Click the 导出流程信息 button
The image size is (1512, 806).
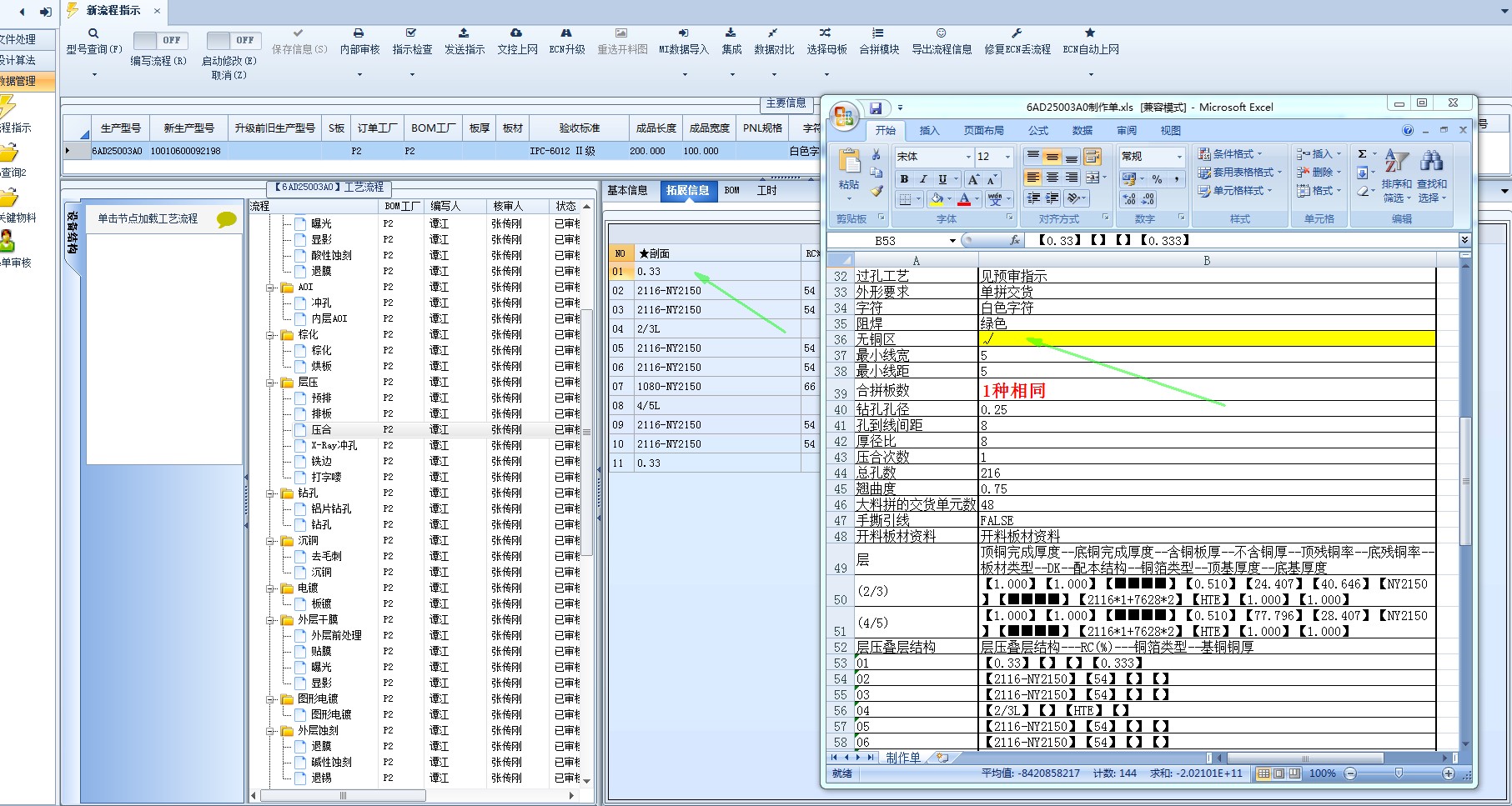coord(941,42)
